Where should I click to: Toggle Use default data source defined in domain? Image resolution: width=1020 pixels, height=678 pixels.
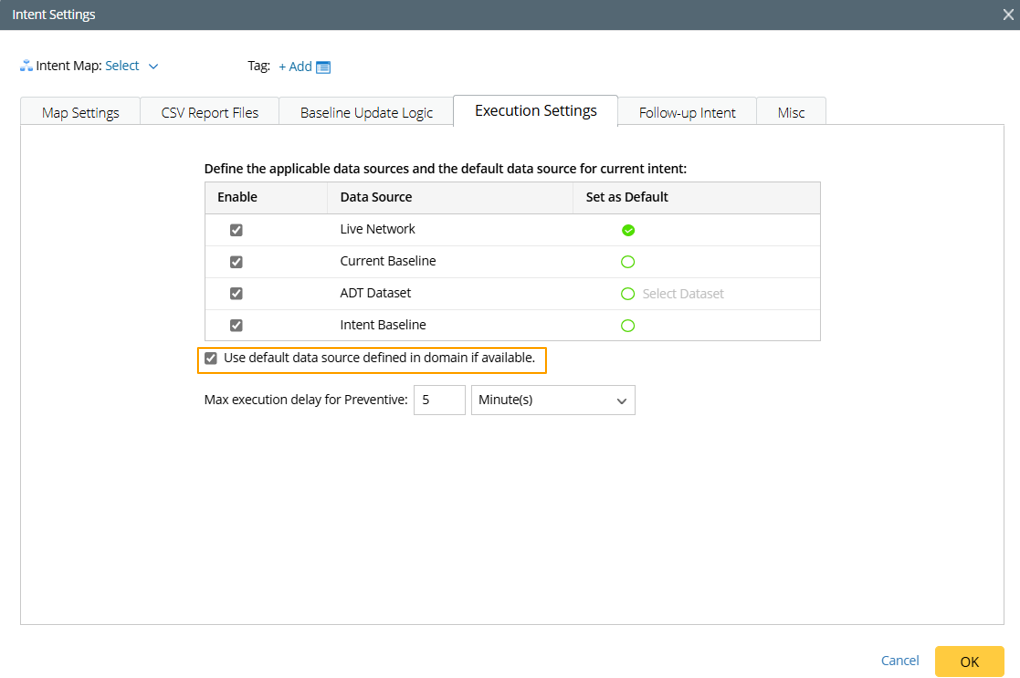(x=211, y=358)
